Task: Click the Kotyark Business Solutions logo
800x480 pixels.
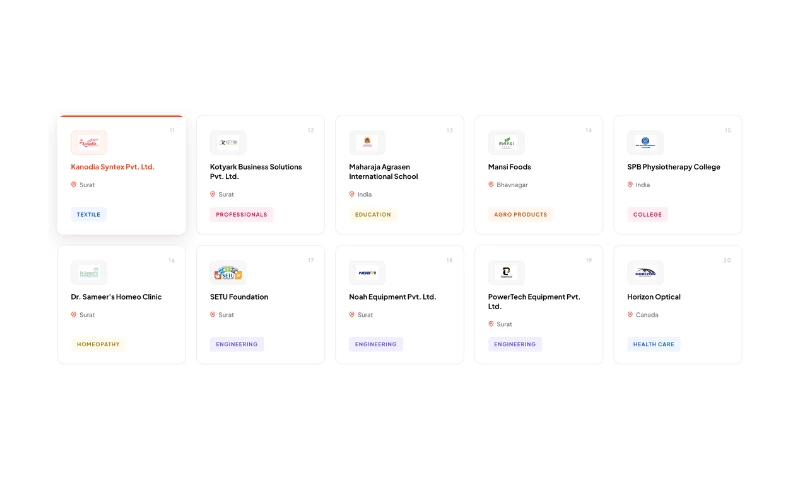Action: coord(228,142)
